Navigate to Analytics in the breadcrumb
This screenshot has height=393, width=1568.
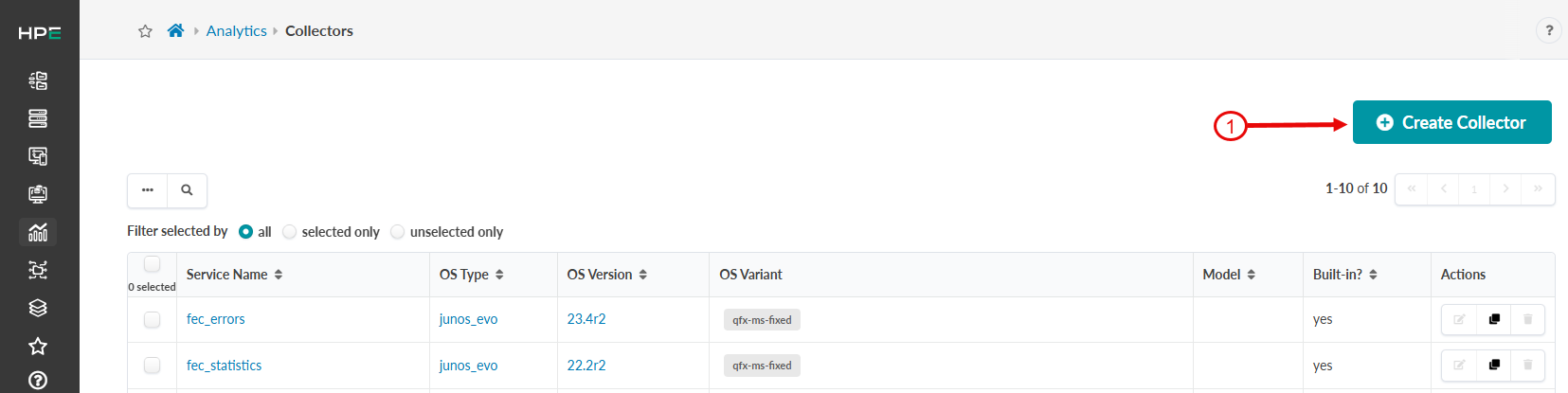(237, 31)
